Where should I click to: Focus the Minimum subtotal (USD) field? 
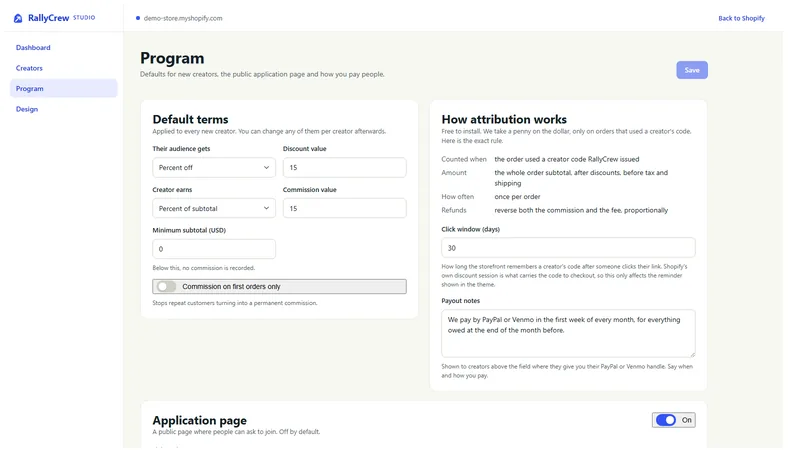[x=214, y=249]
